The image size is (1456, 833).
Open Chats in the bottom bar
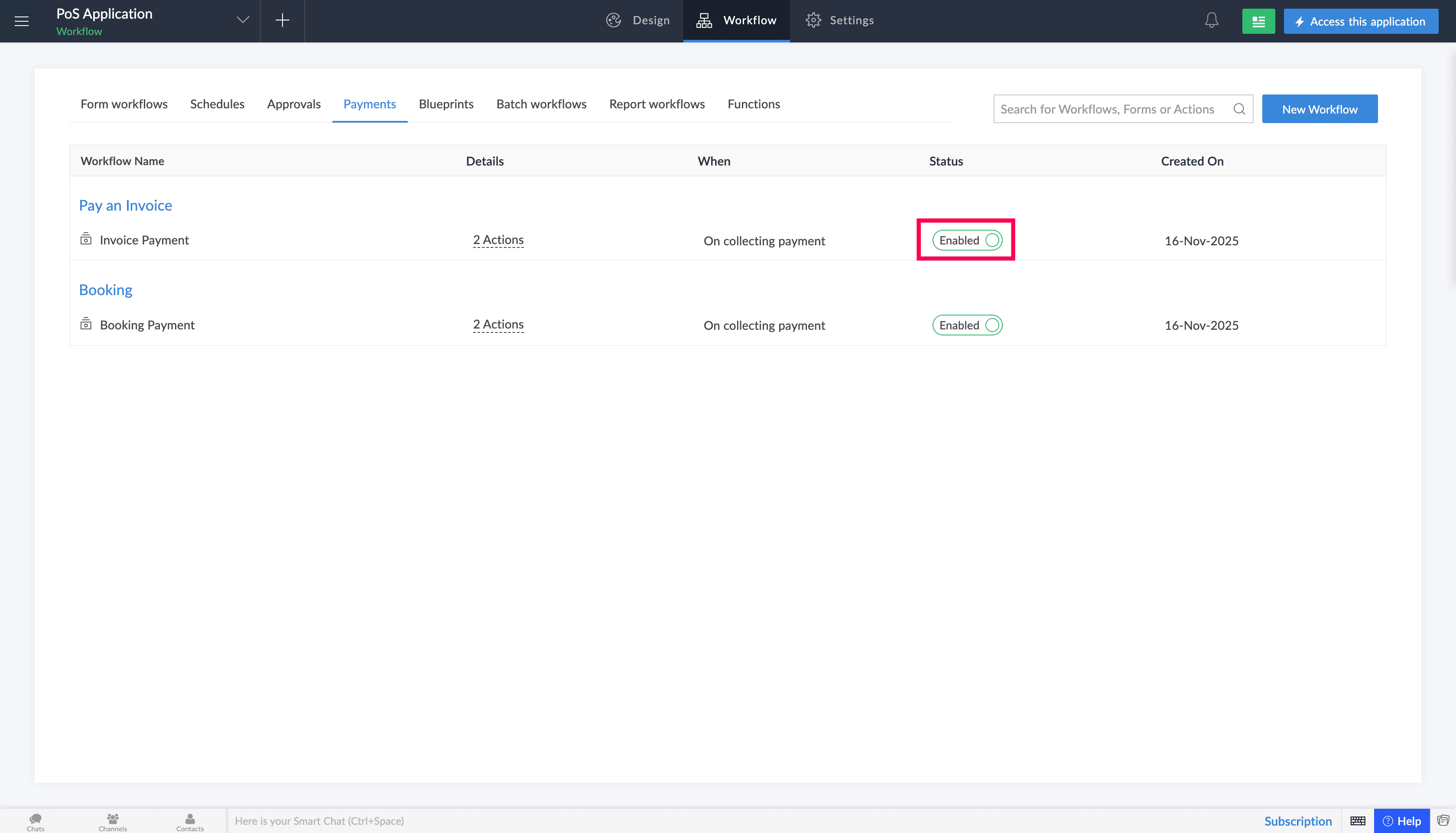pyautogui.click(x=36, y=822)
